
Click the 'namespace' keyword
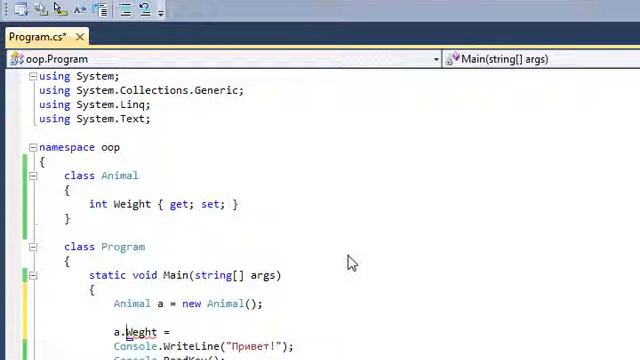[x=67, y=147]
